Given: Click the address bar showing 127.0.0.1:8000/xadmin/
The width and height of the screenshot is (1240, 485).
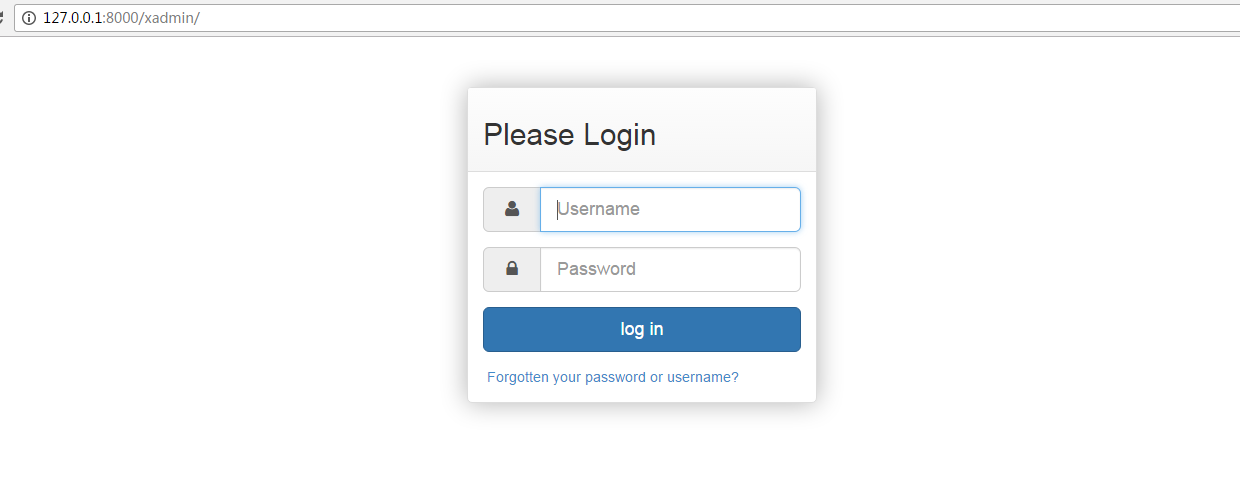Looking at the screenshot, I should click(x=627, y=18).
